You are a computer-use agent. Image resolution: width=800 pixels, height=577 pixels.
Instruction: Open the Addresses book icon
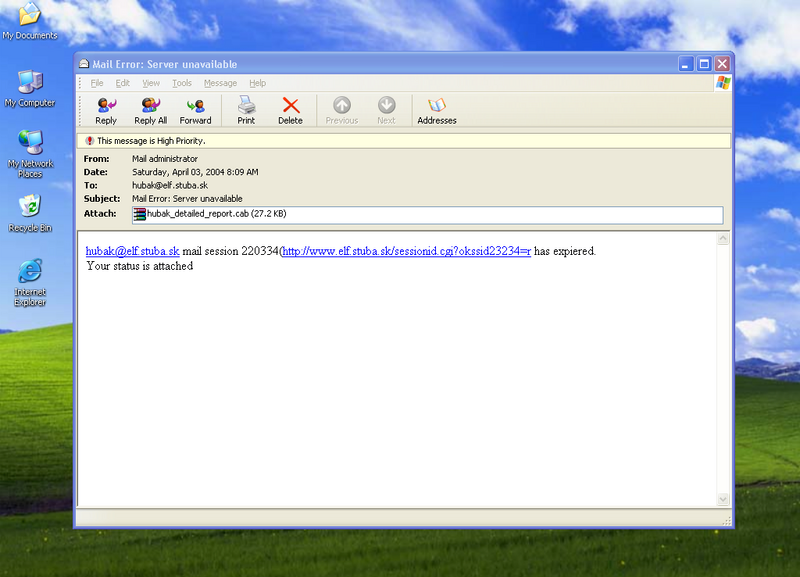[x=437, y=105]
